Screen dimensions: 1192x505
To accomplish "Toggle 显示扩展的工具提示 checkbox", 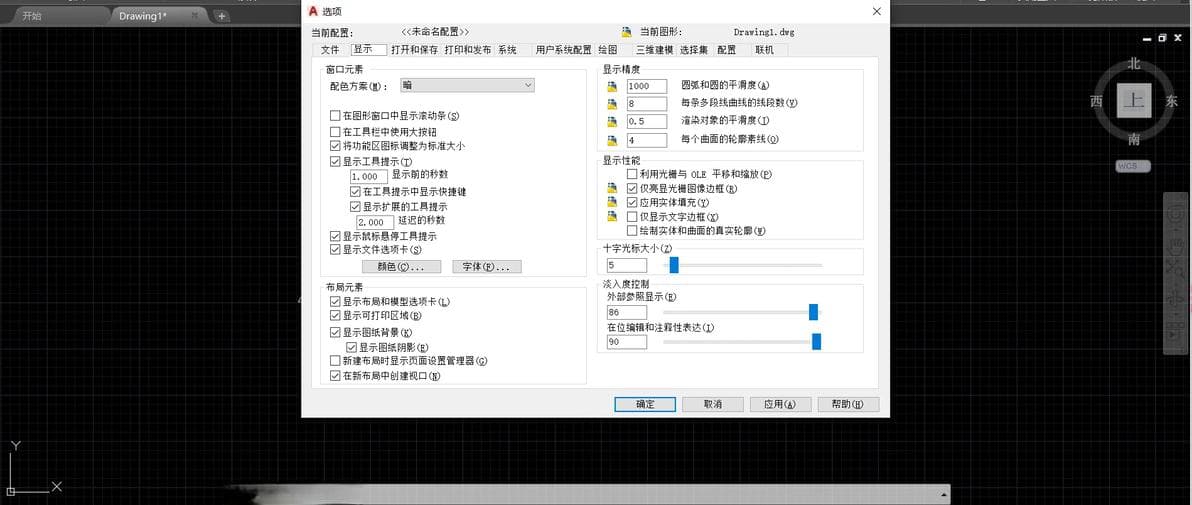I will 355,206.
